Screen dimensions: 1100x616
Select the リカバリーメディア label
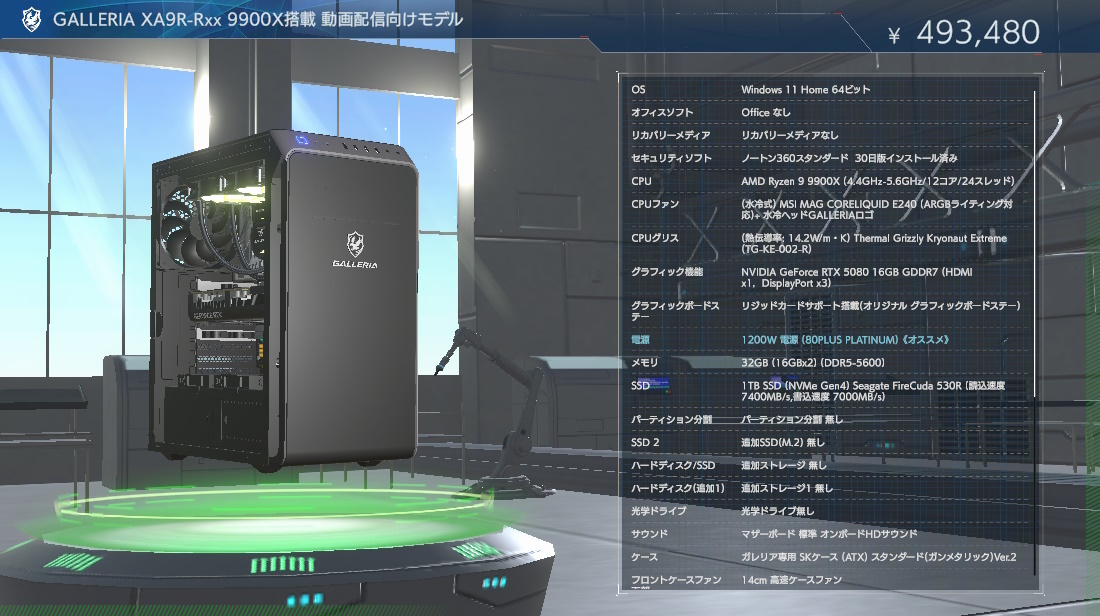(x=670, y=135)
